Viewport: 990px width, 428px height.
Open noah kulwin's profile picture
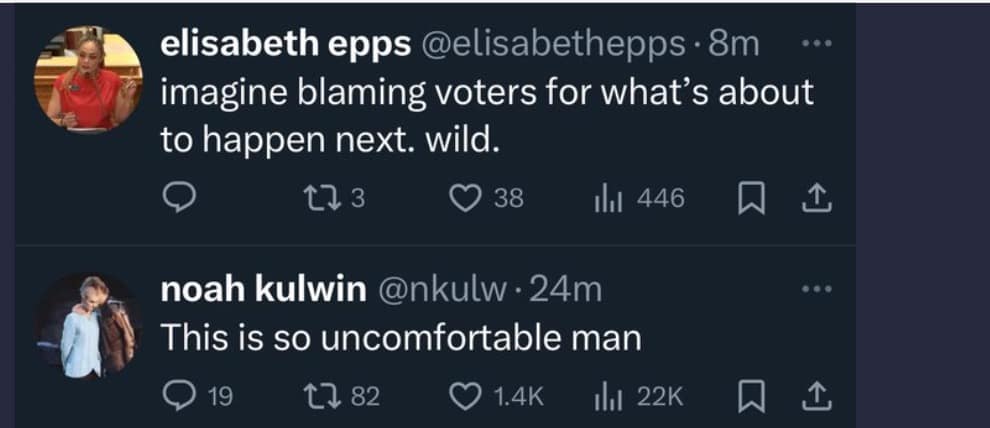(88, 327)
